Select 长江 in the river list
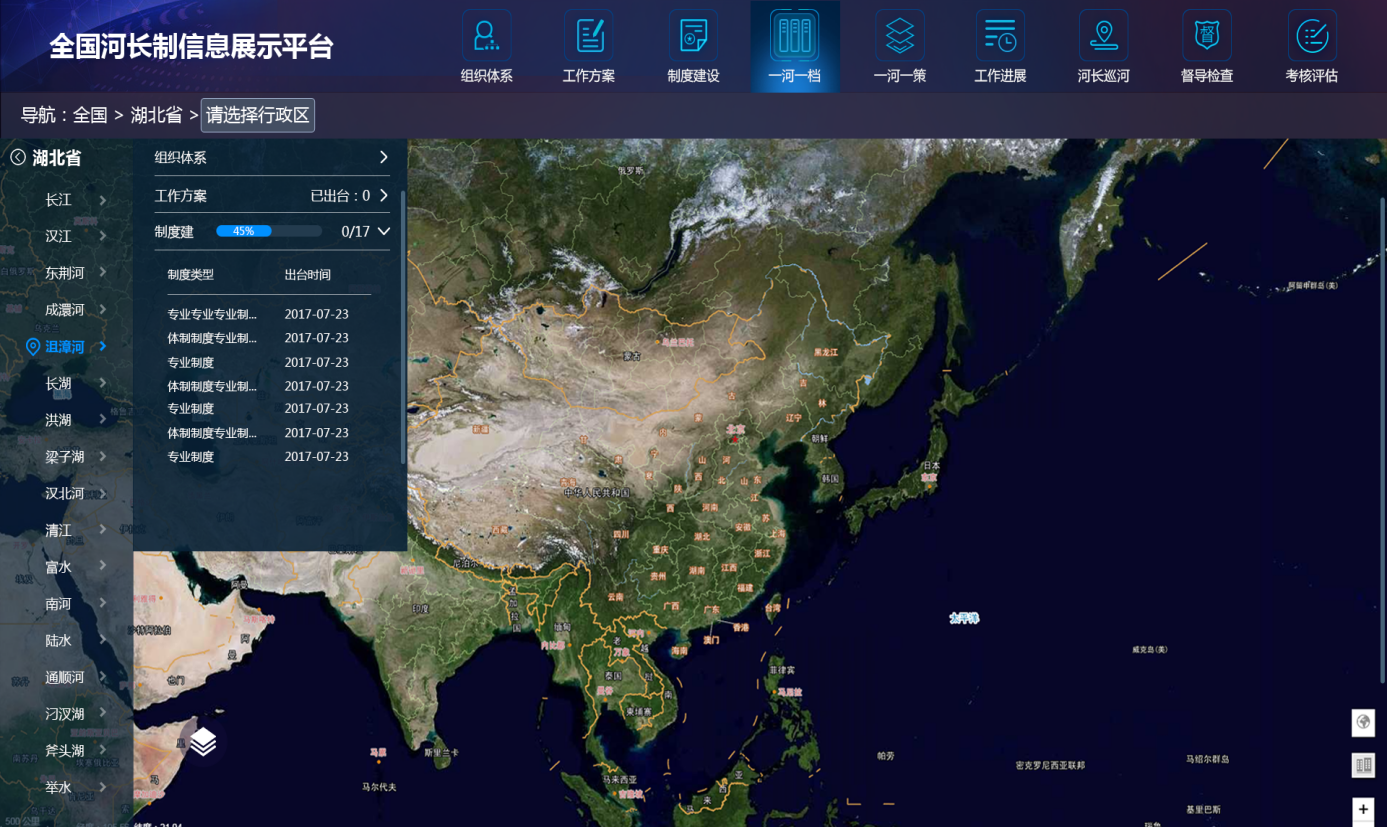 [x=58, y=200]
